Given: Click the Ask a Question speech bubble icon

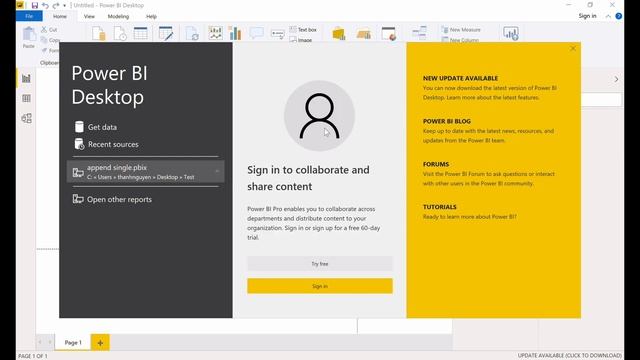Looking at the screenshot, I should pos(256,33).
